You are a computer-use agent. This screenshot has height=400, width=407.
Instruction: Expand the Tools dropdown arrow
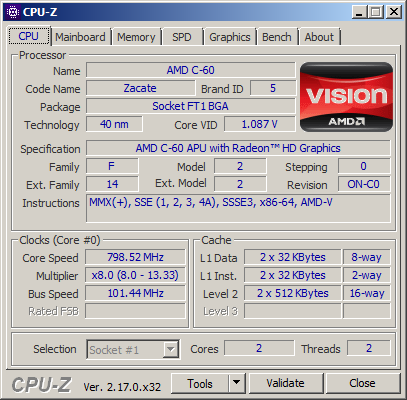pos(237,384)
